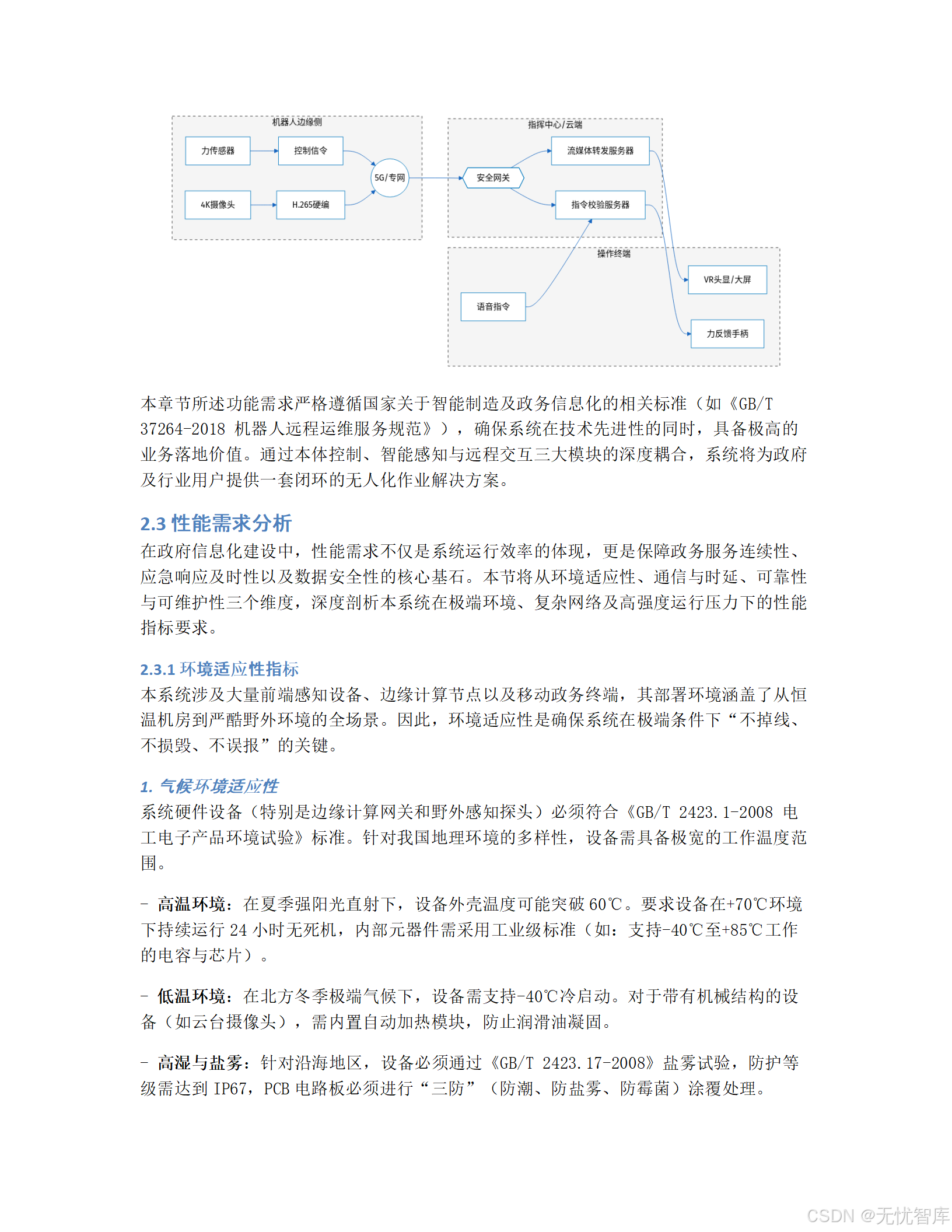
Task: Click the heading 2.3 性能需求分析
Action: [x=216, y=523]
